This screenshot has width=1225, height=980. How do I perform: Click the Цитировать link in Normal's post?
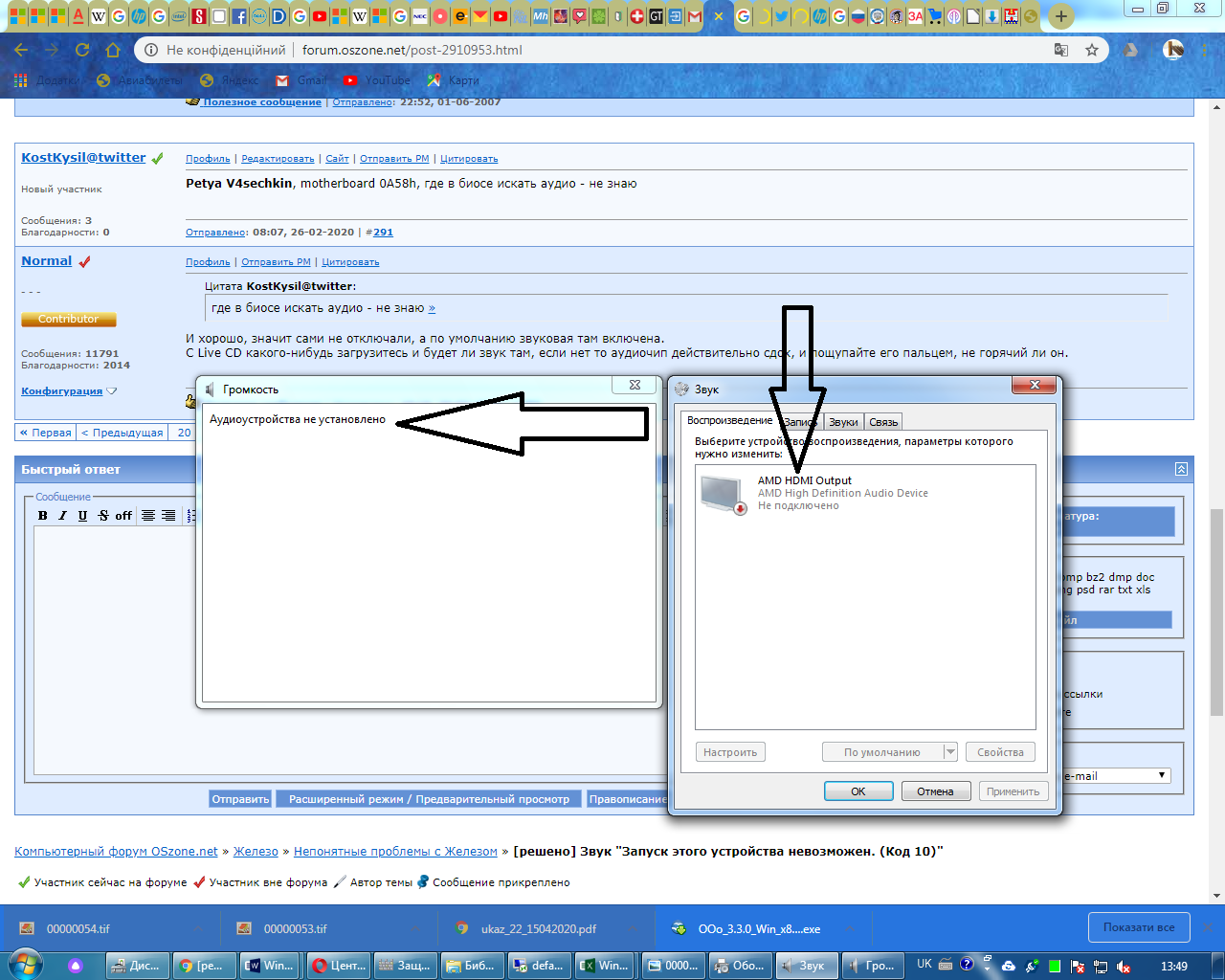[350, 262]
